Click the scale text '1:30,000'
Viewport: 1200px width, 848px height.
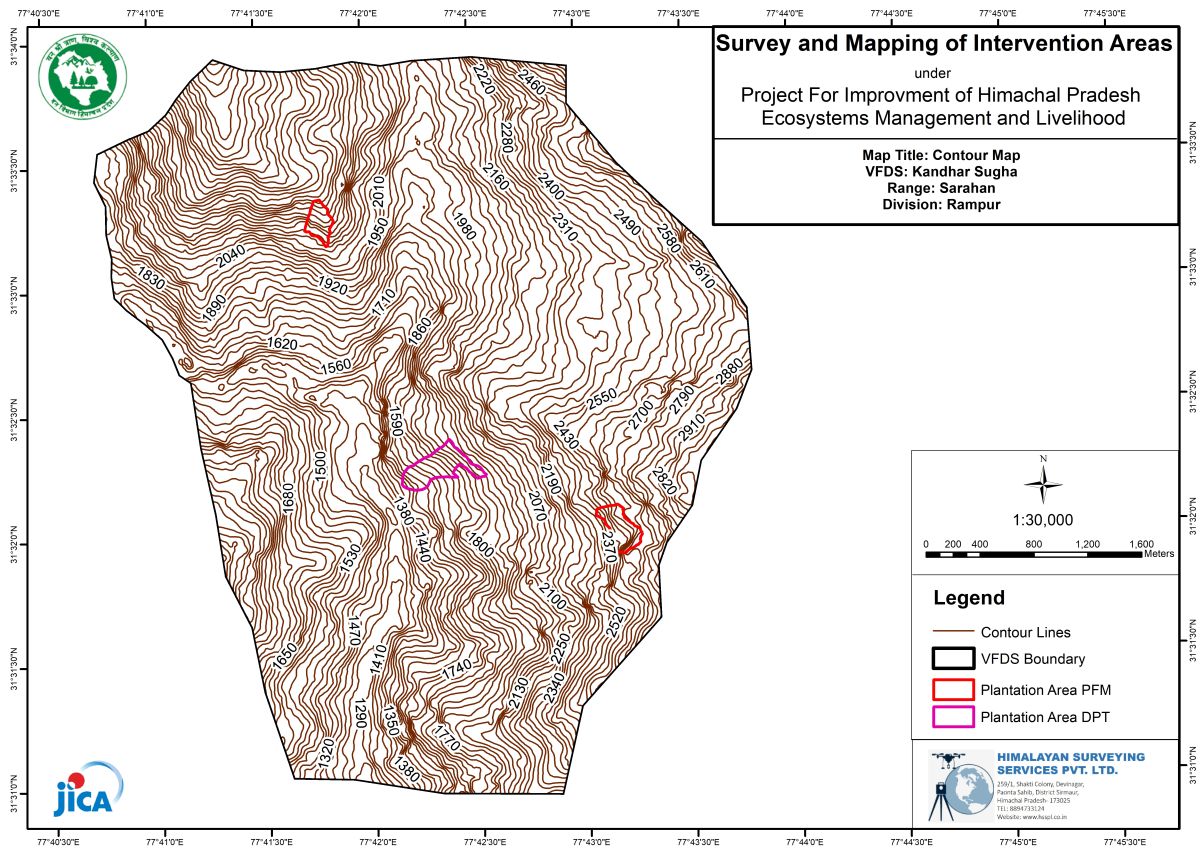click(1043, 521)
